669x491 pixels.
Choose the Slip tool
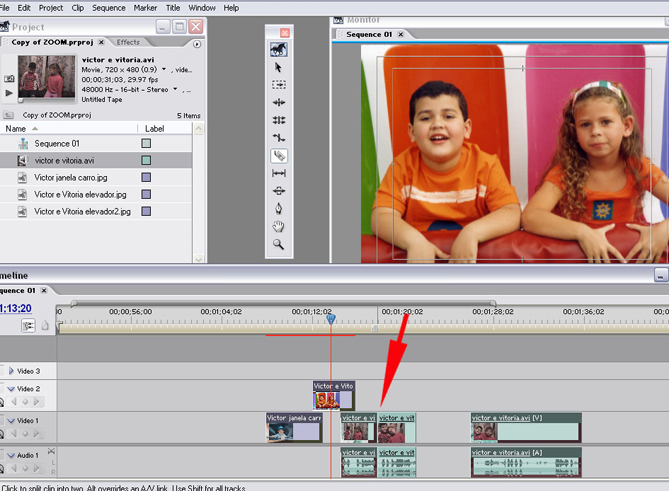(279, 174)
